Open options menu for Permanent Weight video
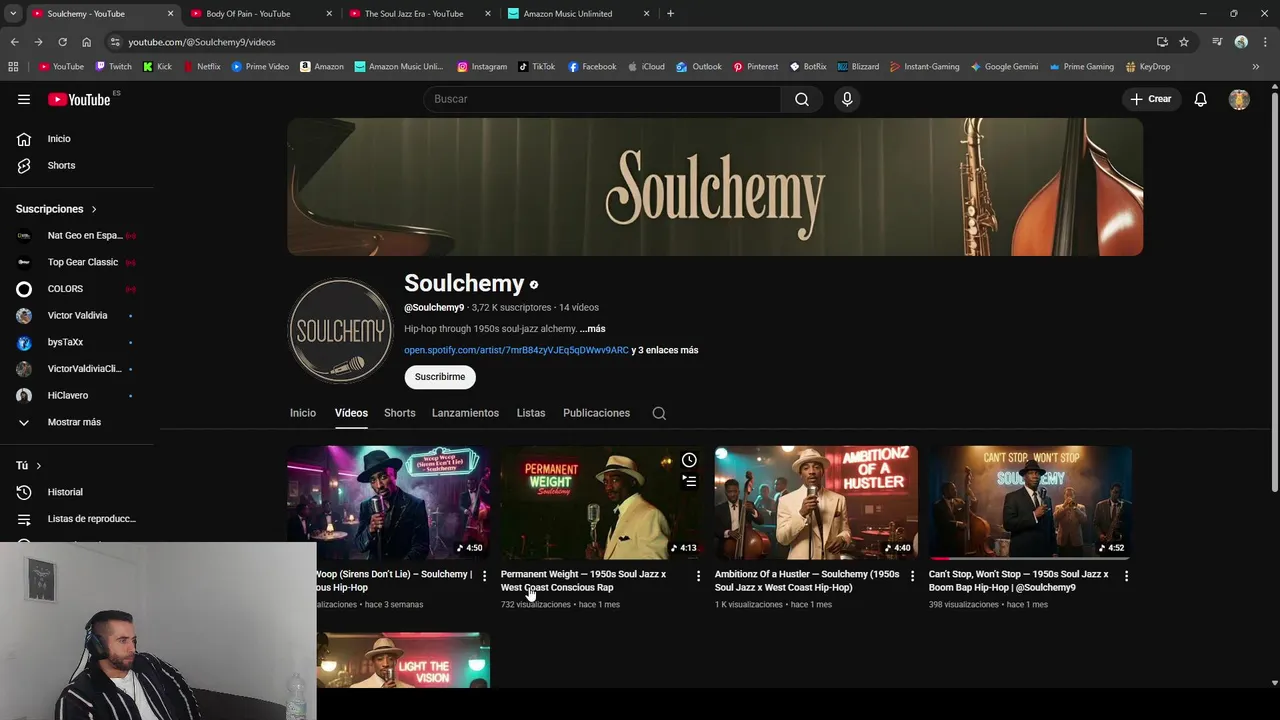This screenshot has height=720, width=1280. [x=698, y=576]
